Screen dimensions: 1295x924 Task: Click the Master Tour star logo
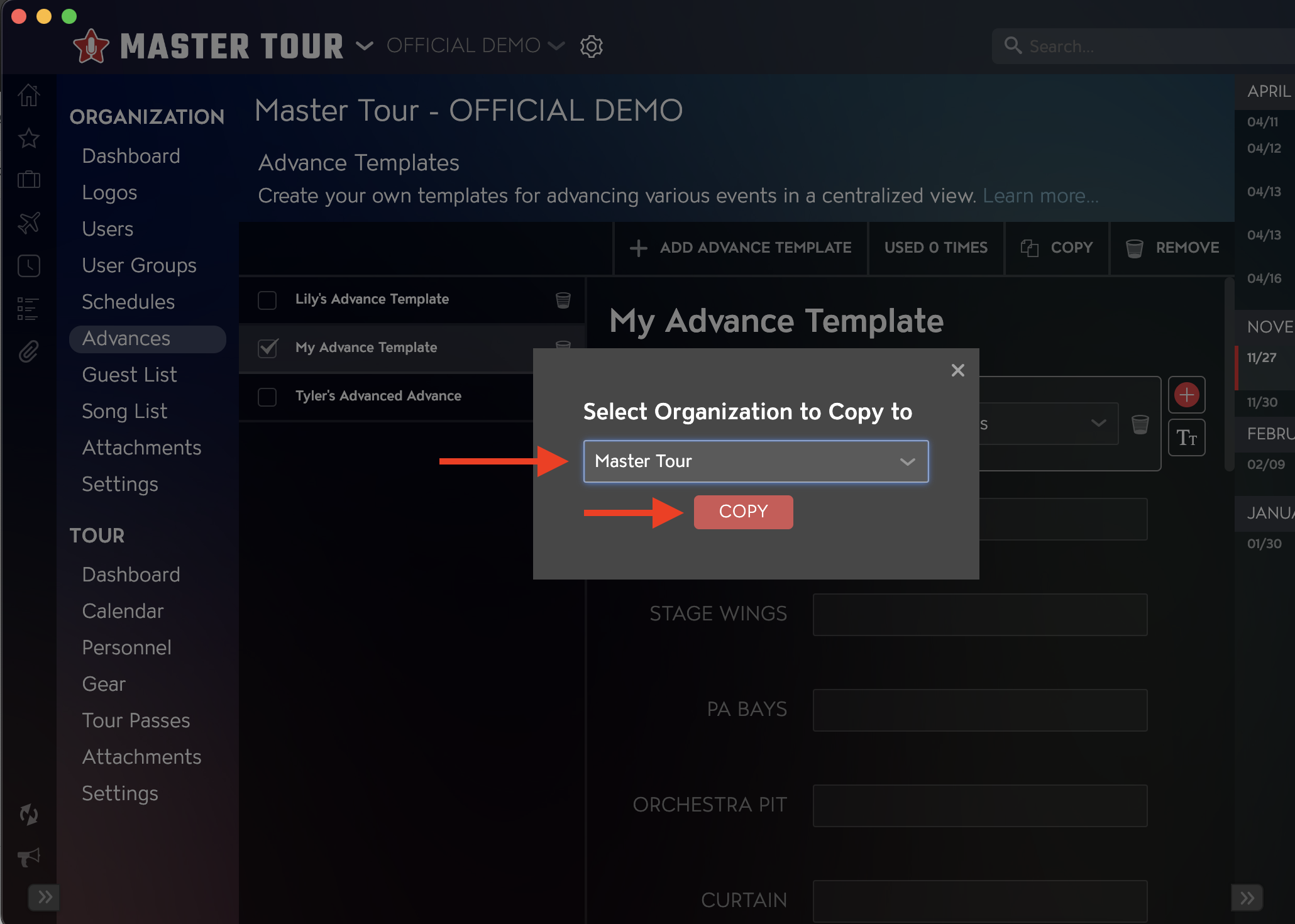[x=91, y=47]
